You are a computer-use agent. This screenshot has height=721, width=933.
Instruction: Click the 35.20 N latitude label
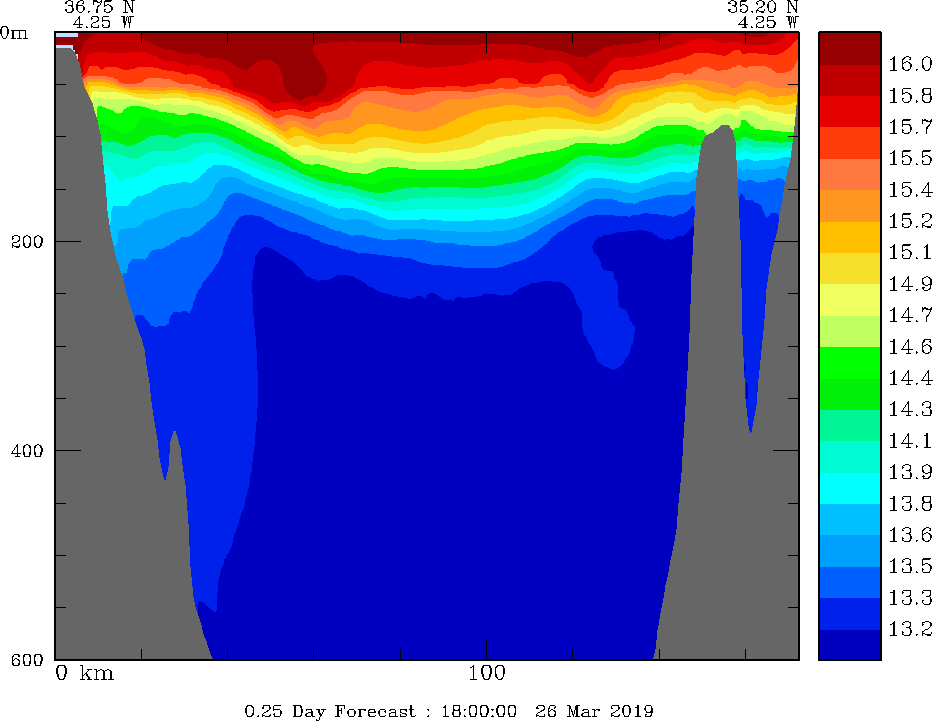(762, 7)
